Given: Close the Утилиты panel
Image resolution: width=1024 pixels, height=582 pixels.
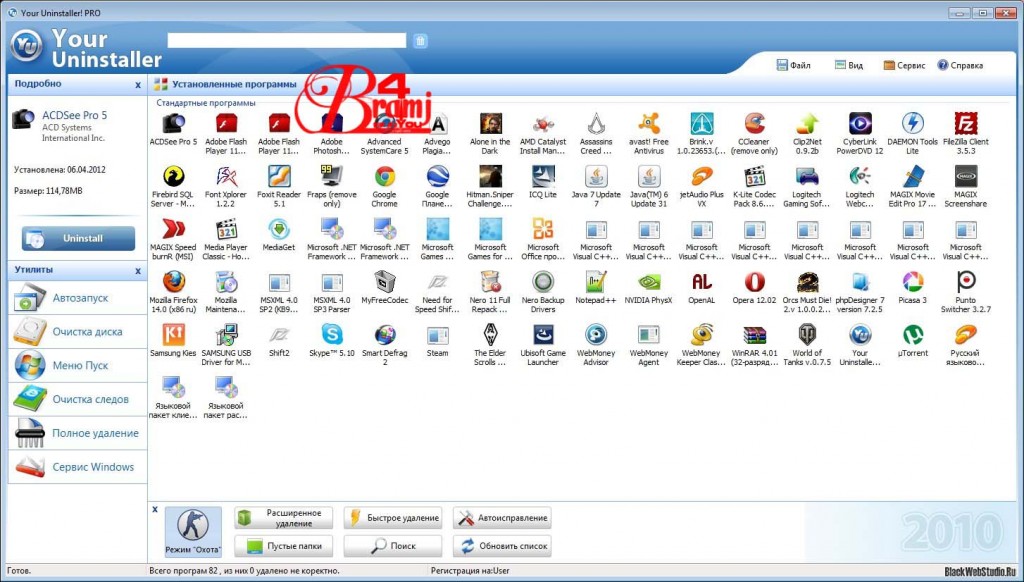Looking at the screenshot, I should [138, 270].
